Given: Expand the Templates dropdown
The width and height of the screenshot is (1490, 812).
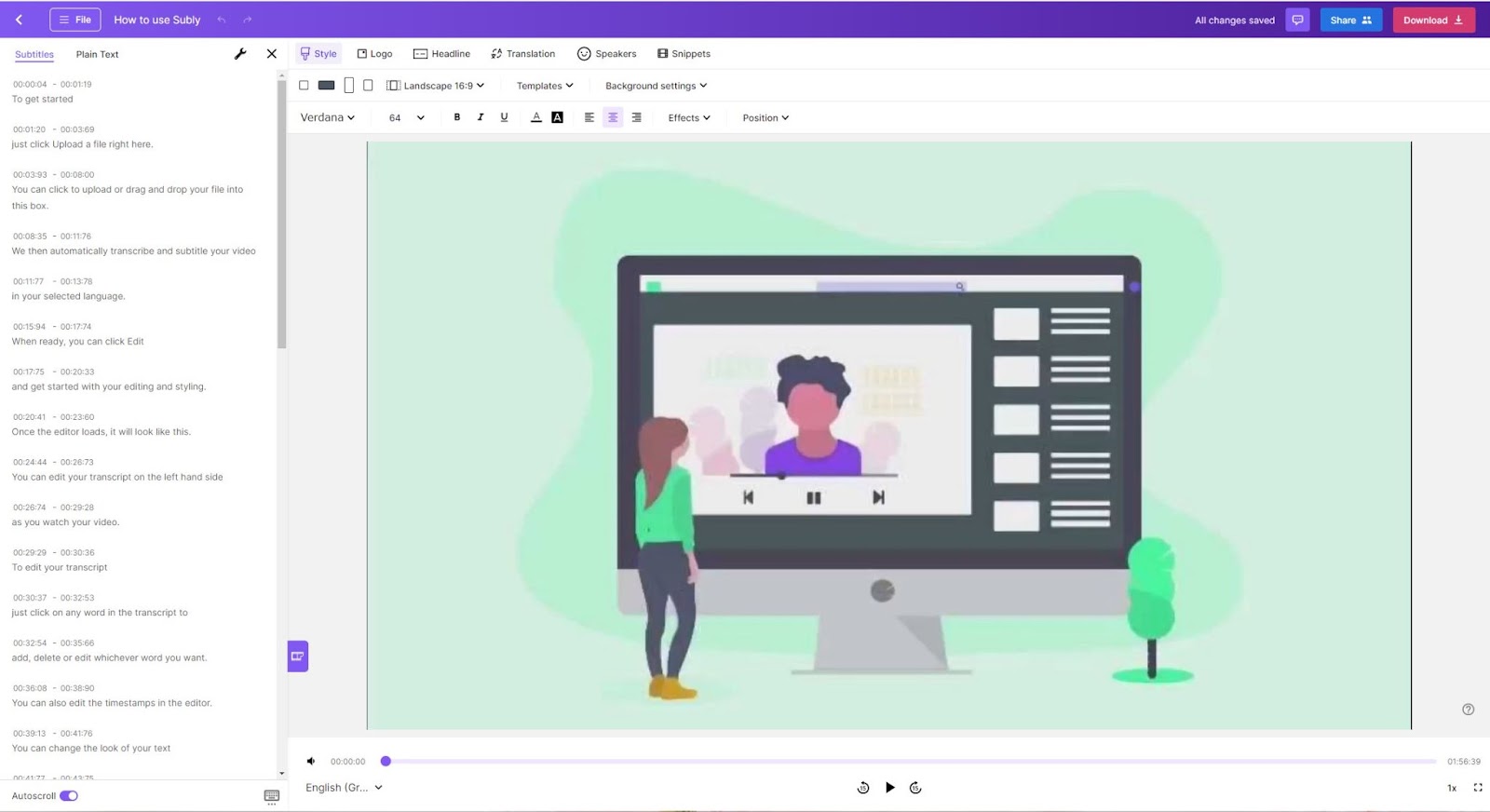Looking at the screenshot, I should (545, 86).
